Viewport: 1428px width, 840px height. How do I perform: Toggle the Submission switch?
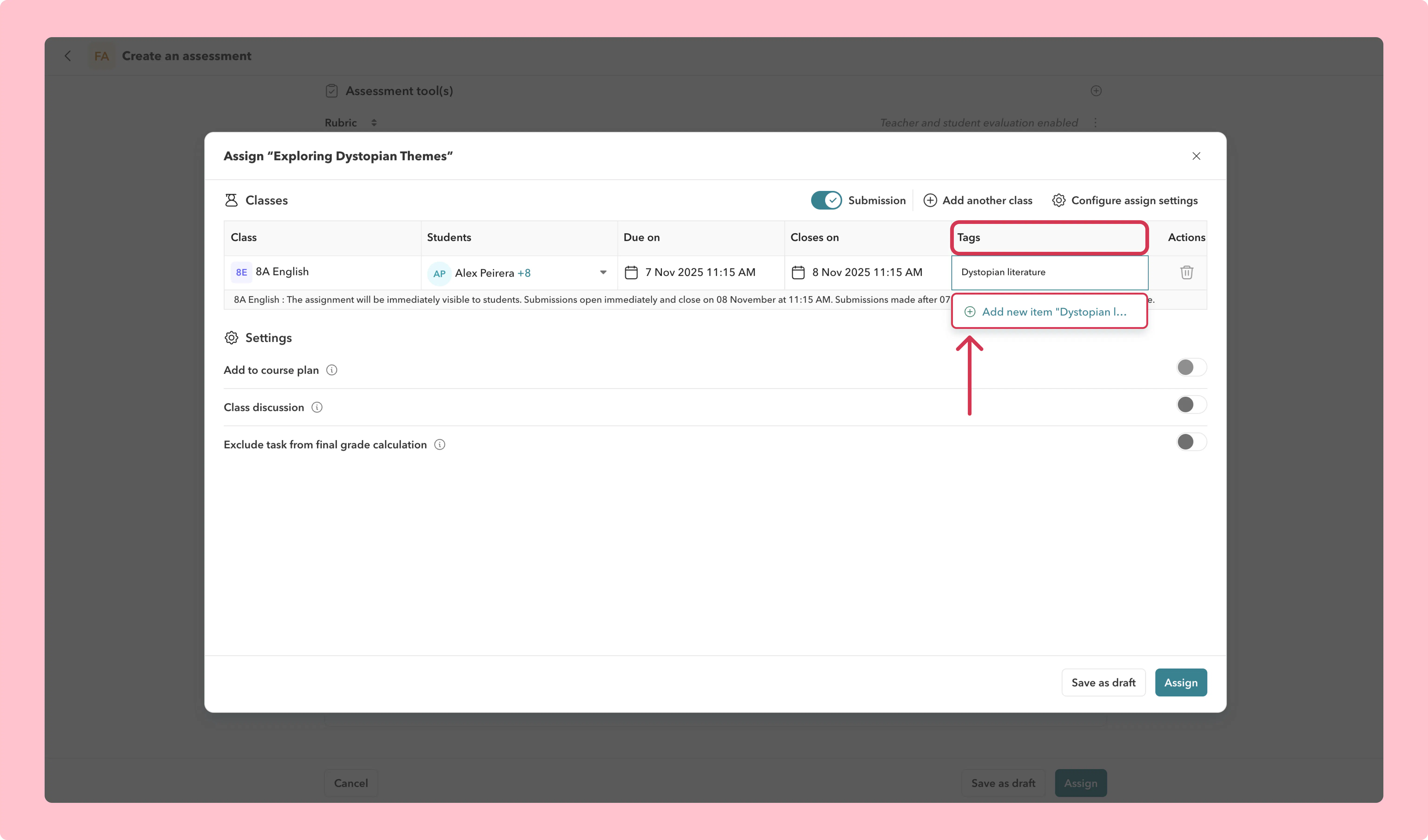coord(826,200)
